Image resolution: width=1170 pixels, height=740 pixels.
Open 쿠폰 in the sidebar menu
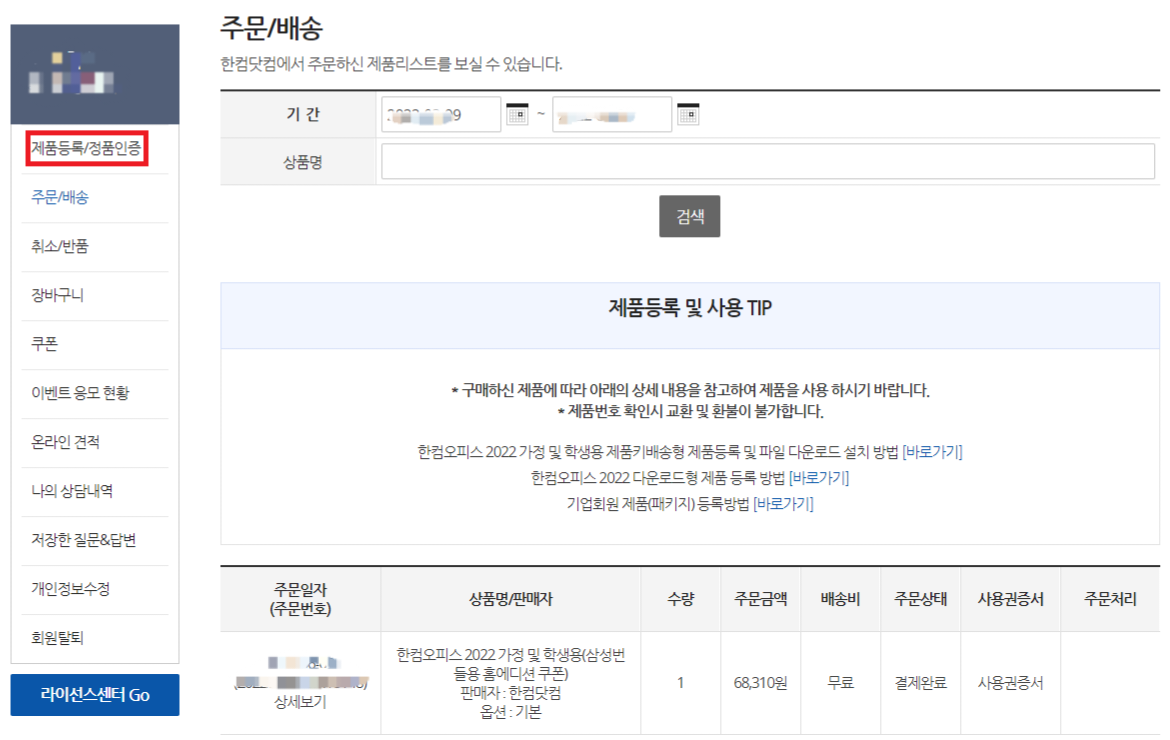coord(44,344)
